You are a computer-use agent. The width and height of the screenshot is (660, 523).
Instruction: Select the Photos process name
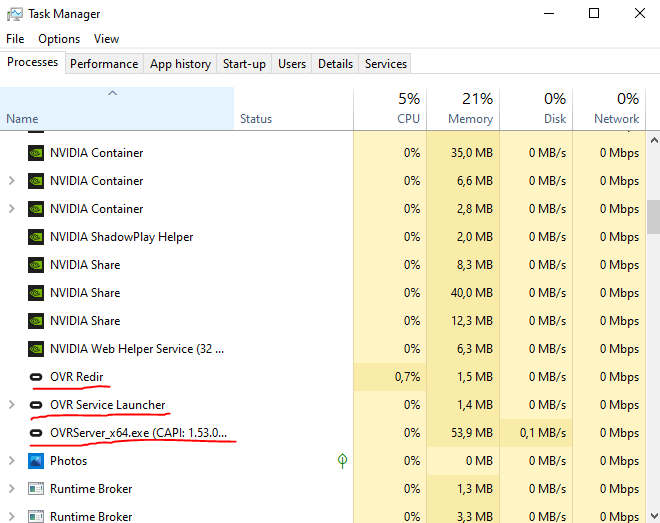69,461
